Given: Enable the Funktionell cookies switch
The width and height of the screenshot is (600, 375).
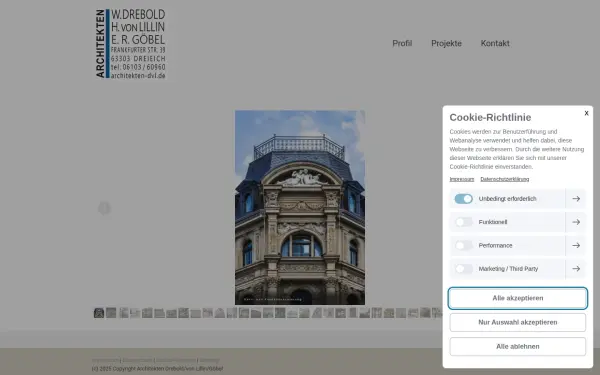Looking at the screenshot, I should click(463, 222).
